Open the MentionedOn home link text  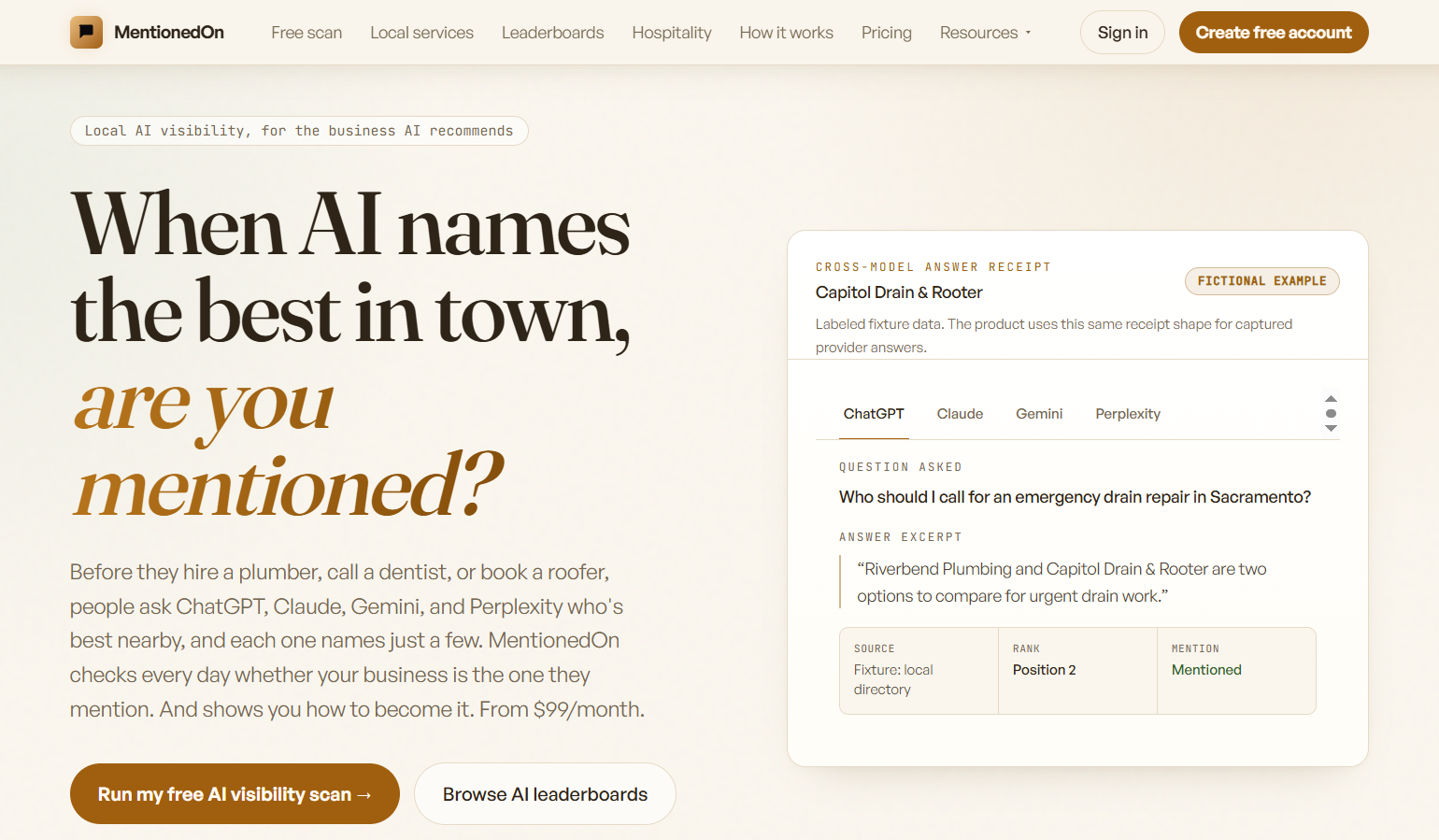coord(169,33)
